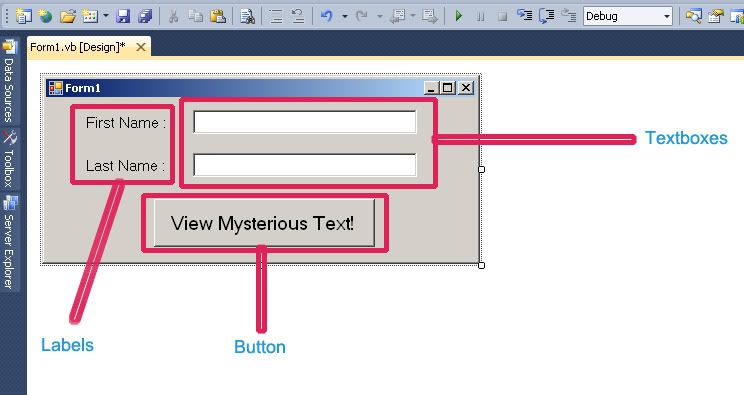The height and width of the screenshot is (395, 744).
Task: Click the Open File folder icon
Action: (x=67, y=17)
